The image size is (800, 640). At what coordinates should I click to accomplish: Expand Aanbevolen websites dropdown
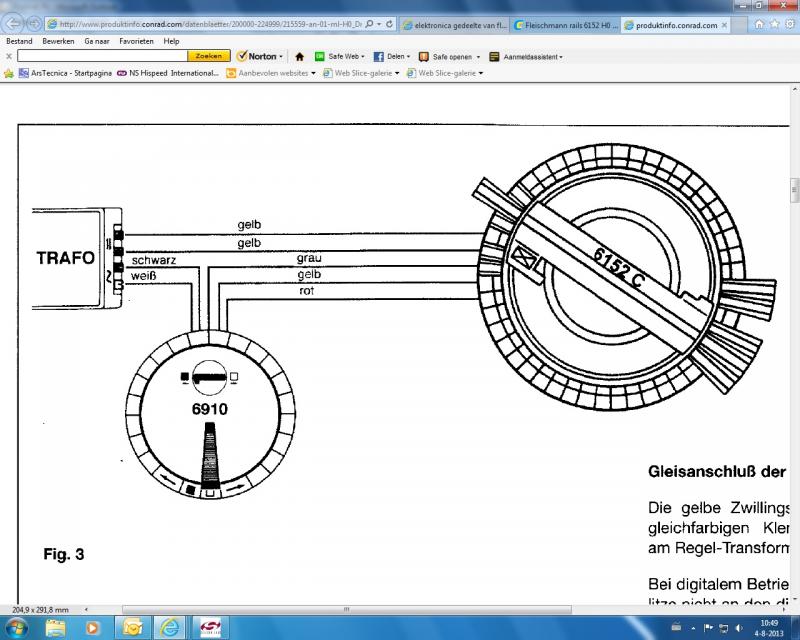[x=313, y=73]
